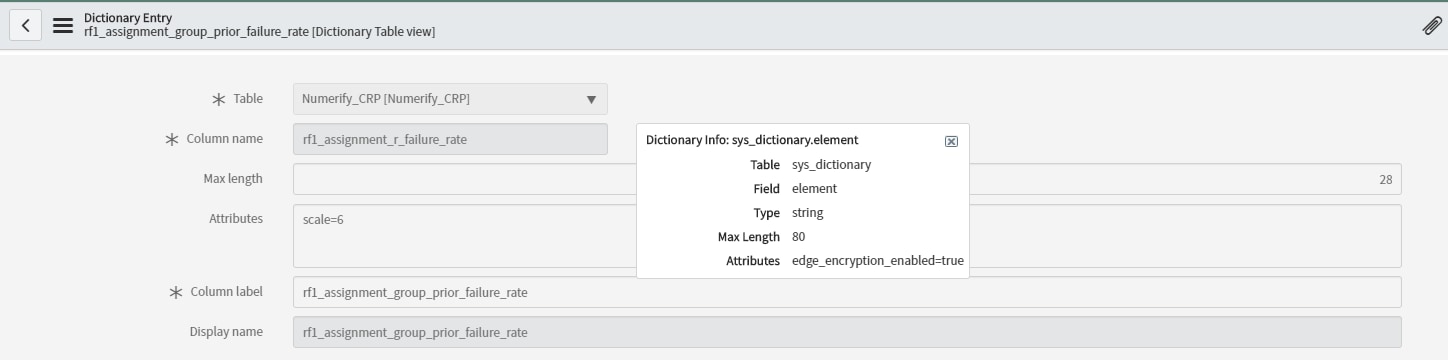
Task: Close the Dictionary Info popup
Action: (951, 141)
